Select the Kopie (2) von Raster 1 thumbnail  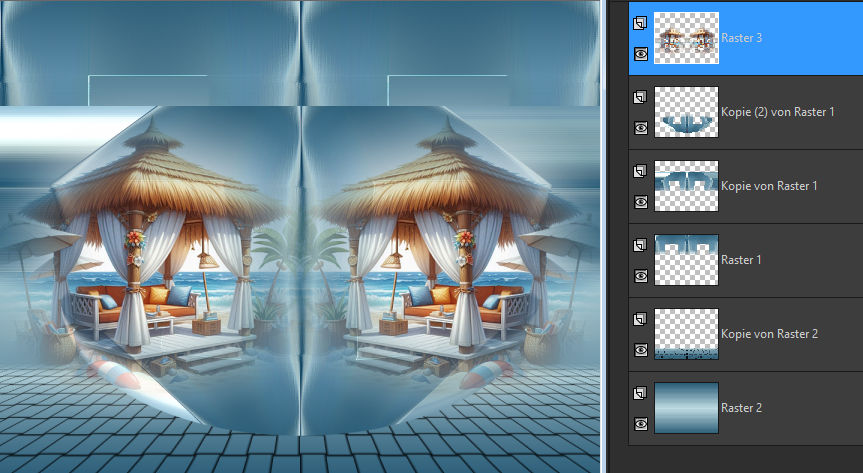click(686, 112)
